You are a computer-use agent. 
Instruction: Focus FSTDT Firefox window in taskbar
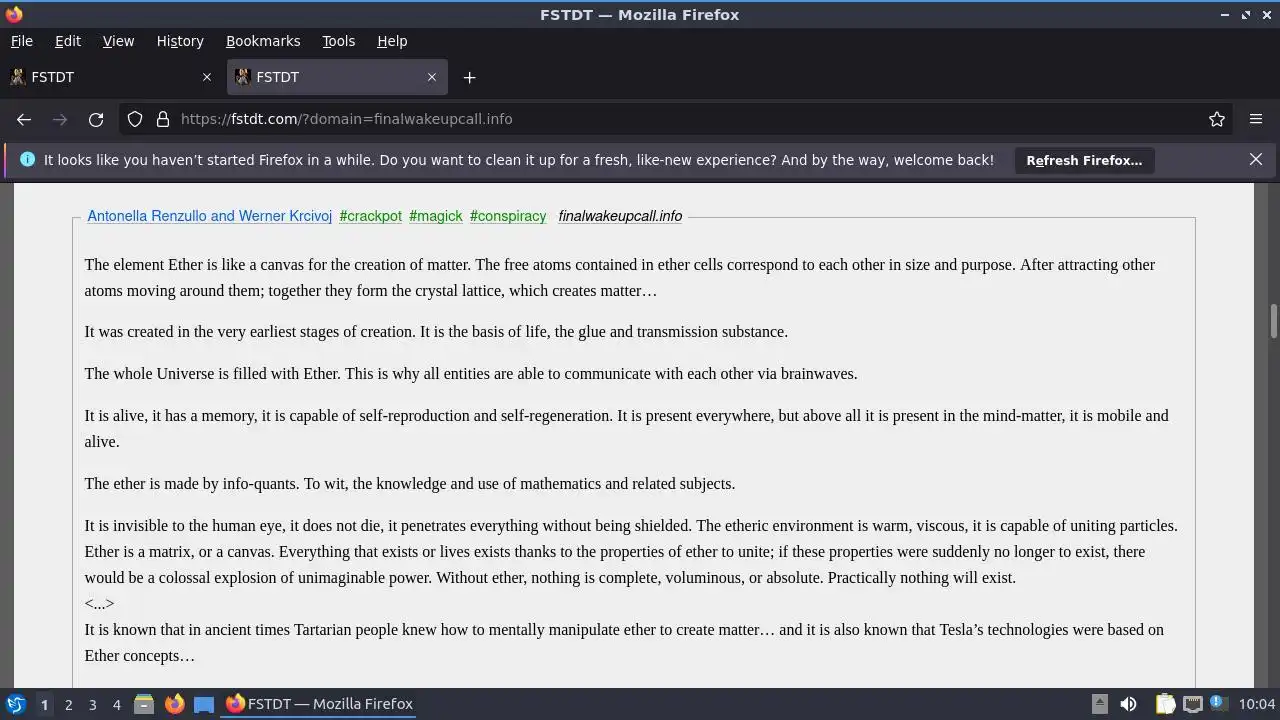click(320, 704)
